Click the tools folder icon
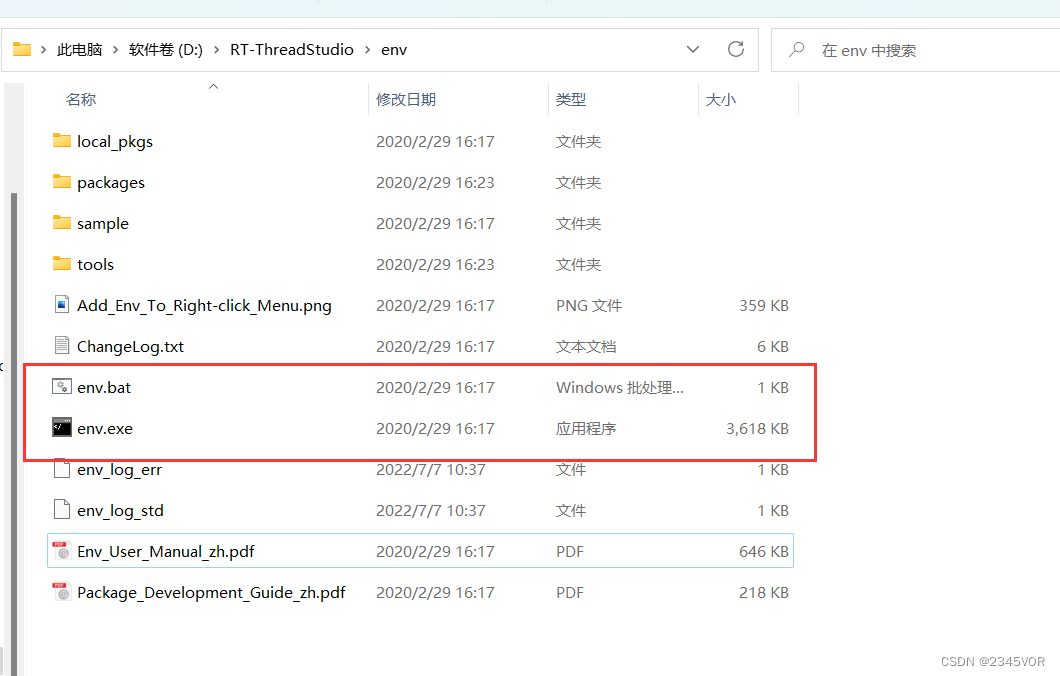Viewport: 1060px width, 676px height. click(62, 264)
